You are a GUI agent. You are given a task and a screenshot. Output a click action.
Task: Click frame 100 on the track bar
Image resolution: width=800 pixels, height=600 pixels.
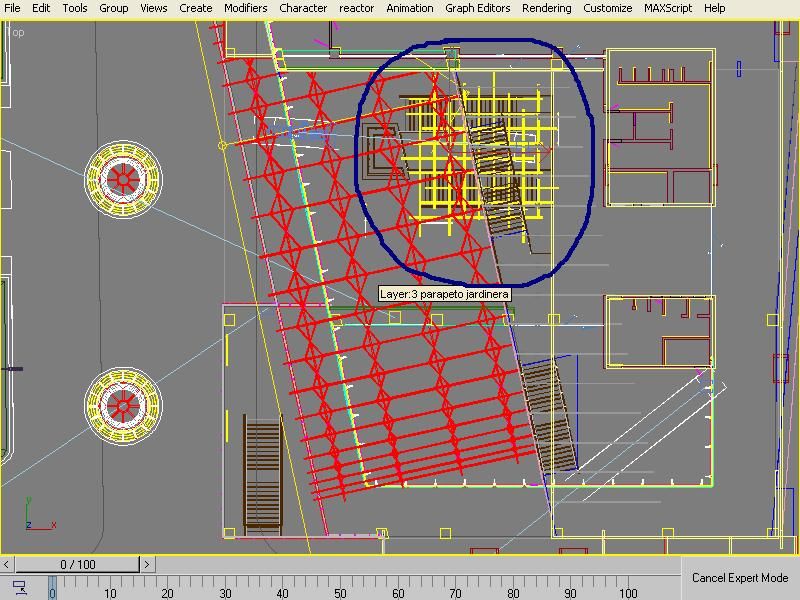click(629, 593)
